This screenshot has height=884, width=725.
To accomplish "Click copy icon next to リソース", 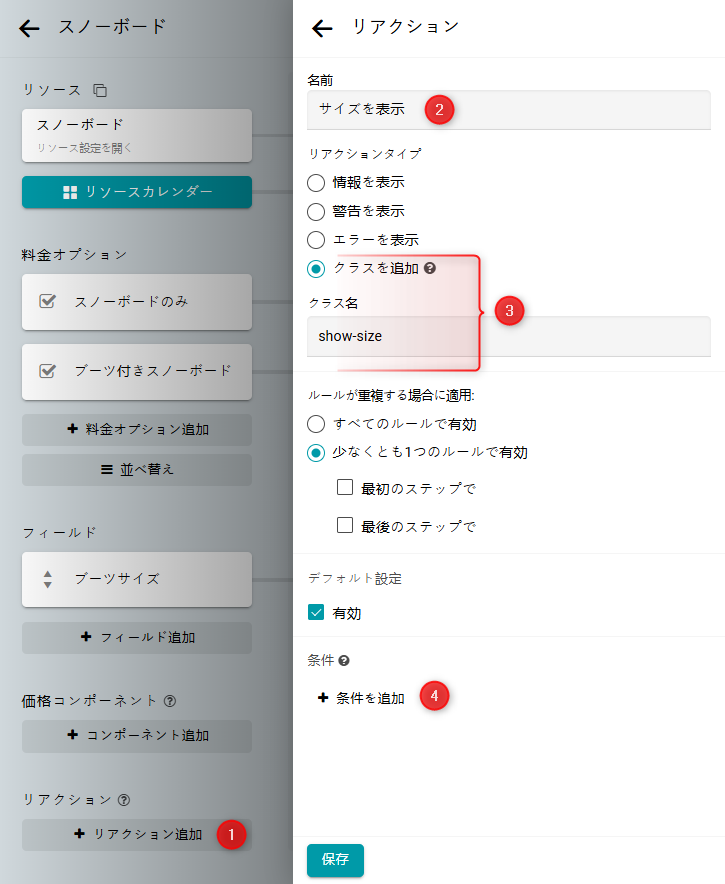I will click(x=98, y=90).
